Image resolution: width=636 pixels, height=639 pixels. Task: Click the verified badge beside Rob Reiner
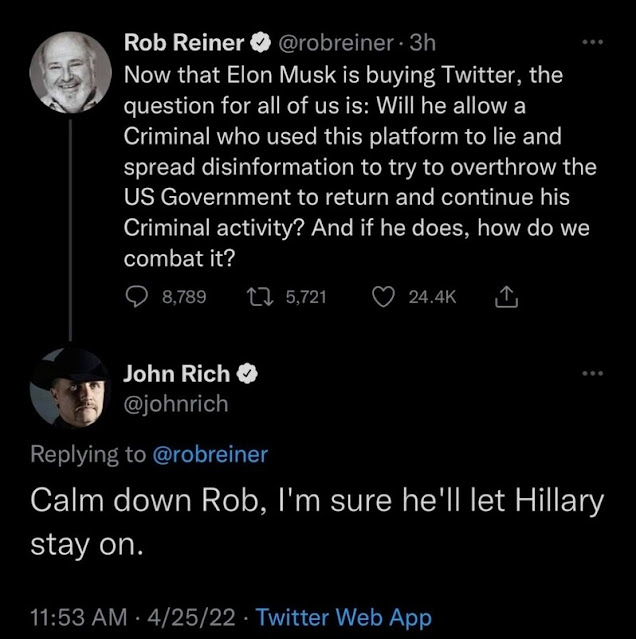257,44
